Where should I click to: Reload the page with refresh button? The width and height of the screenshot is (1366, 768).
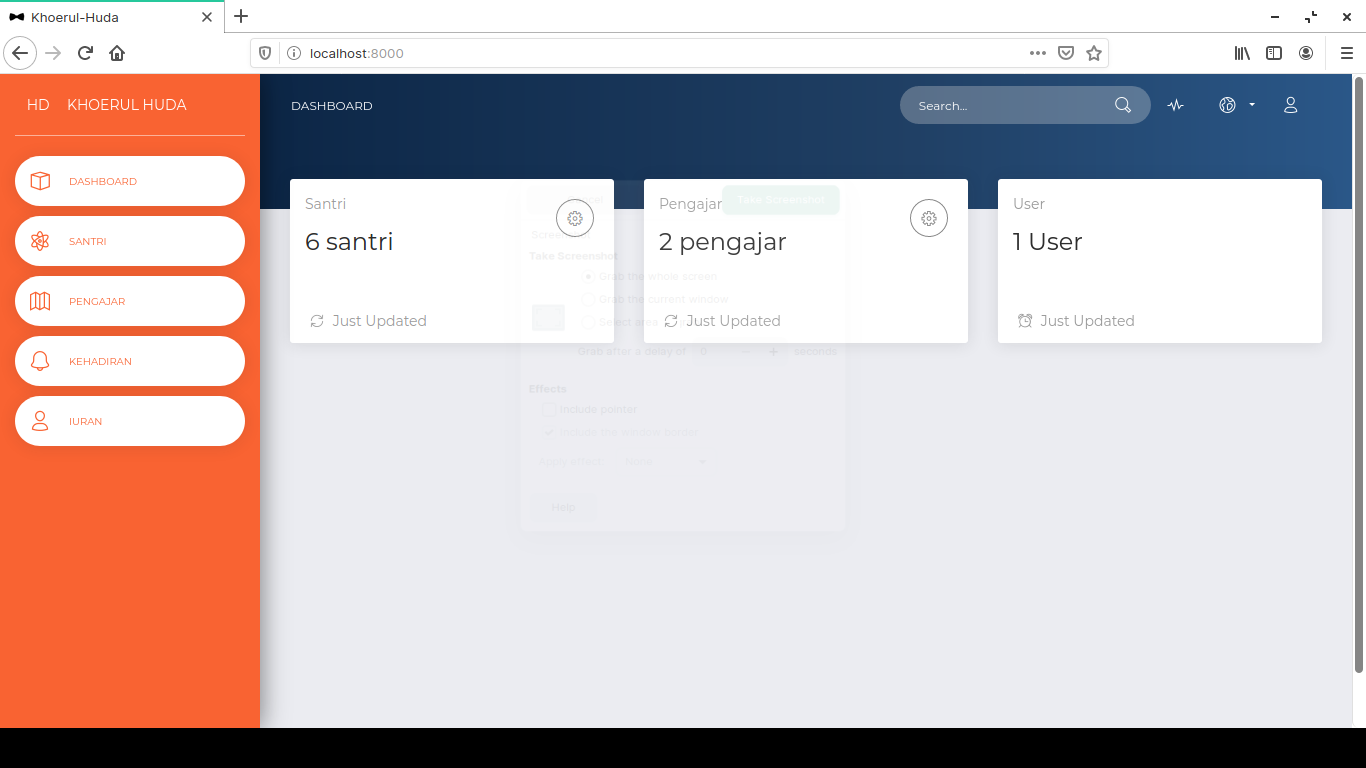85,53
